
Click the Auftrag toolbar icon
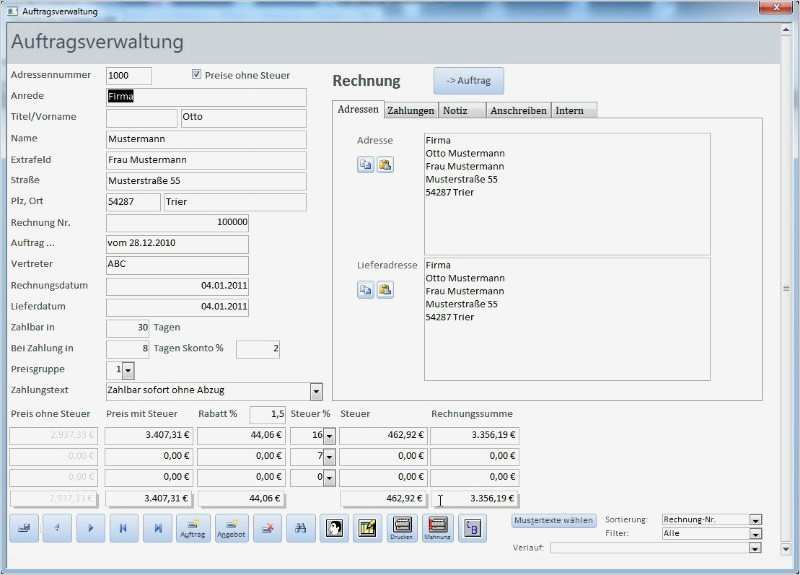[193, 528]
